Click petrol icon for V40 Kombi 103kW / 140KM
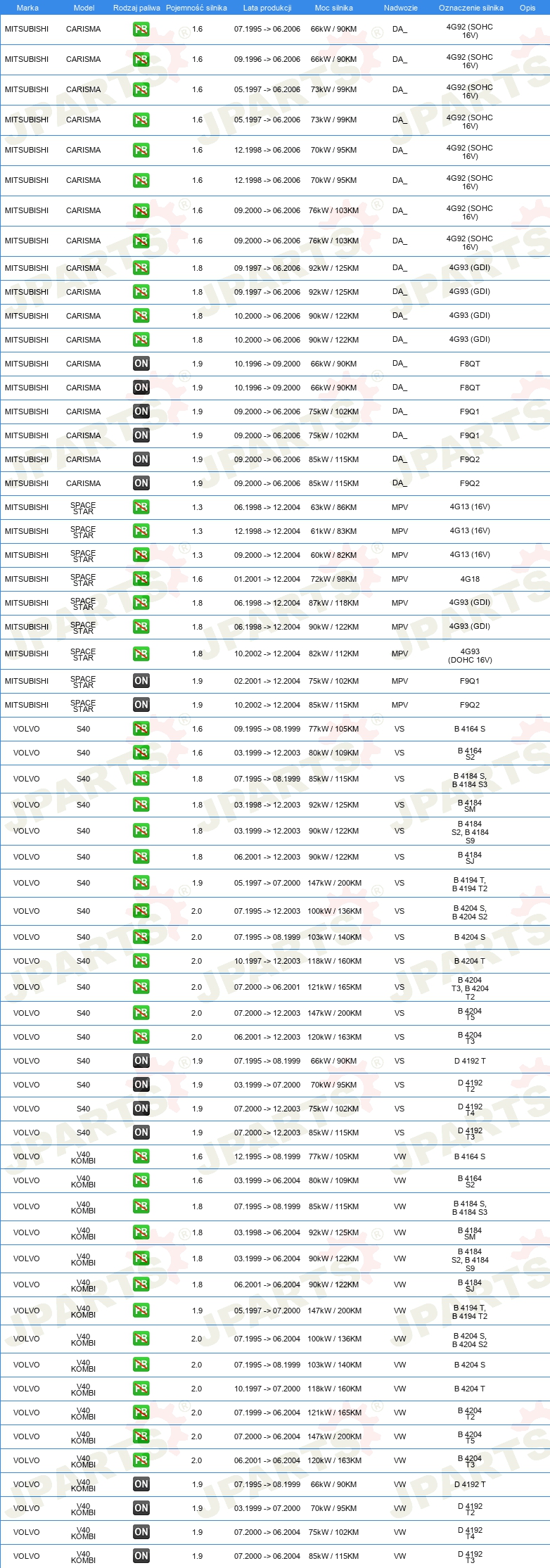Screen dimensions: 550x1568 141,1365
